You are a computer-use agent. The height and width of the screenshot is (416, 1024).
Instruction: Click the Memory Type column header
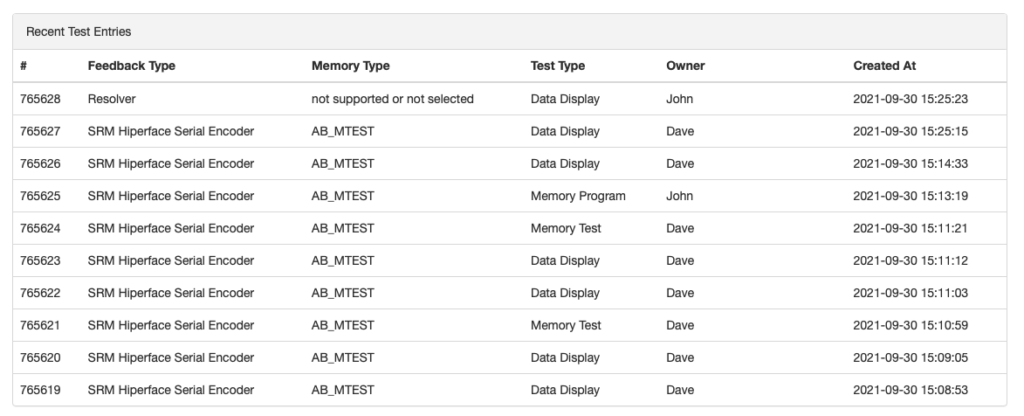[350, 66]
